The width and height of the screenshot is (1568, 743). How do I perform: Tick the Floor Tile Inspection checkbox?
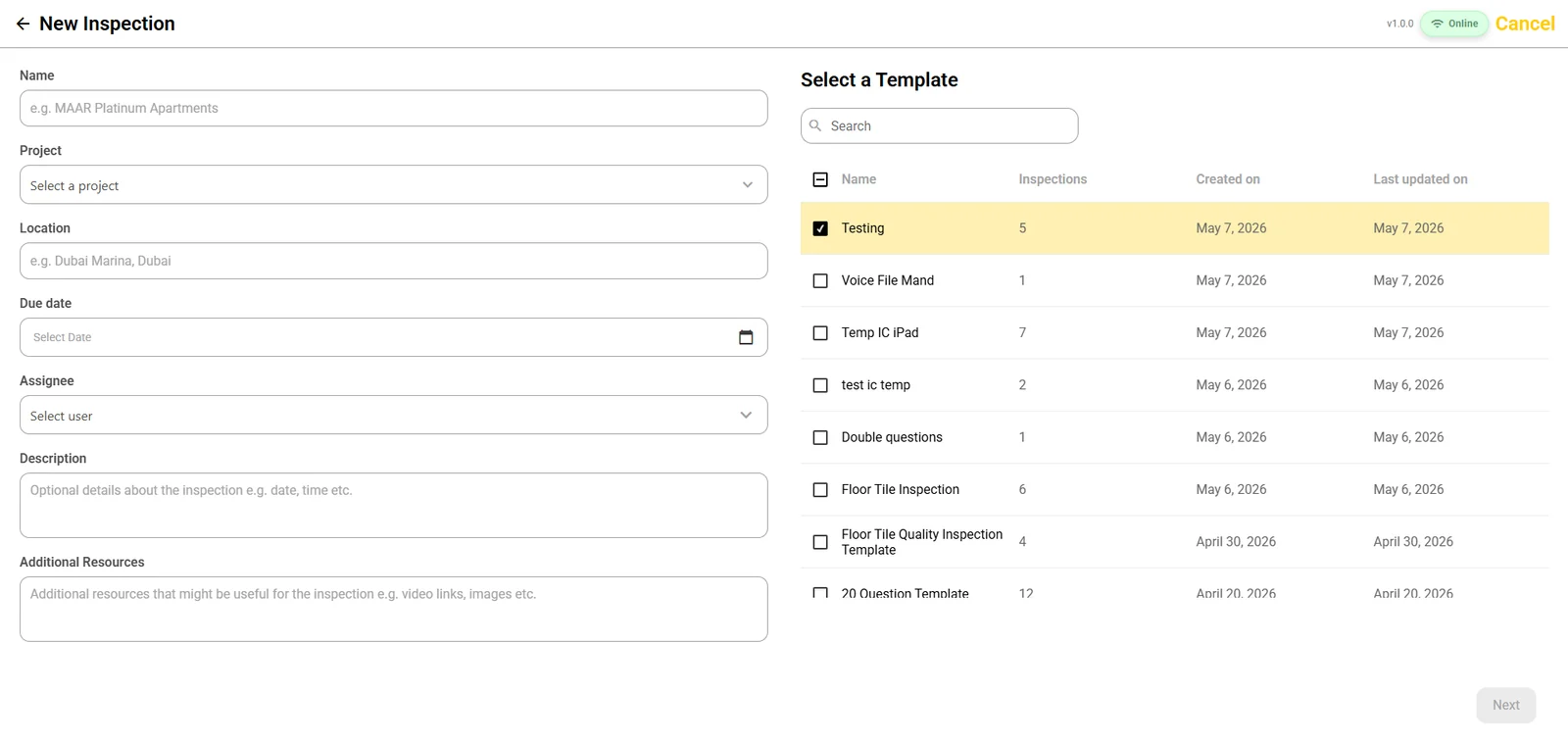(820, 490)
